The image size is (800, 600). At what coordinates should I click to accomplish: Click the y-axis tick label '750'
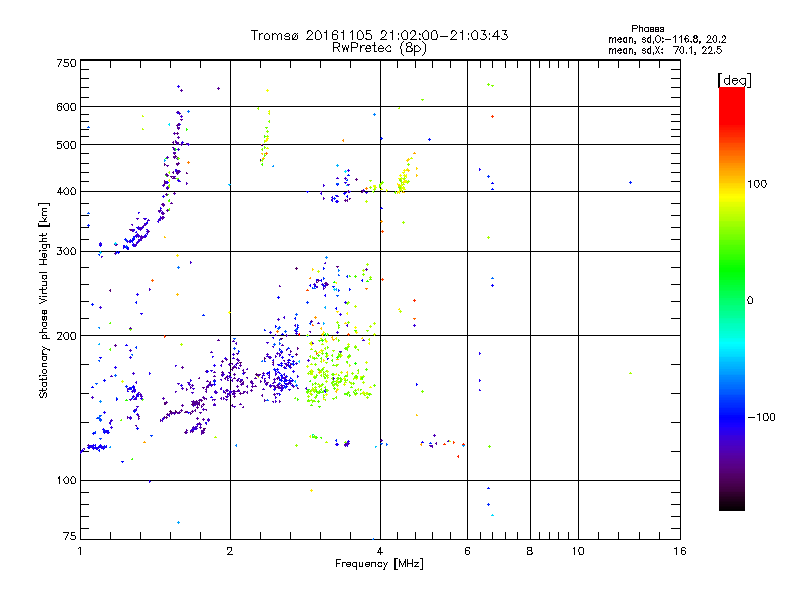point(67,63)
